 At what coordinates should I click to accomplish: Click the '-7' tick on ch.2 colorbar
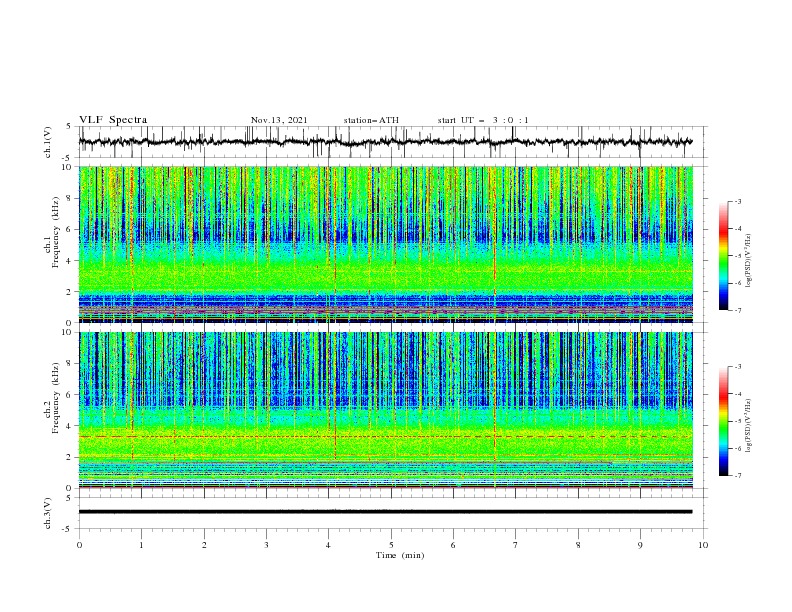tap(738, 476)
